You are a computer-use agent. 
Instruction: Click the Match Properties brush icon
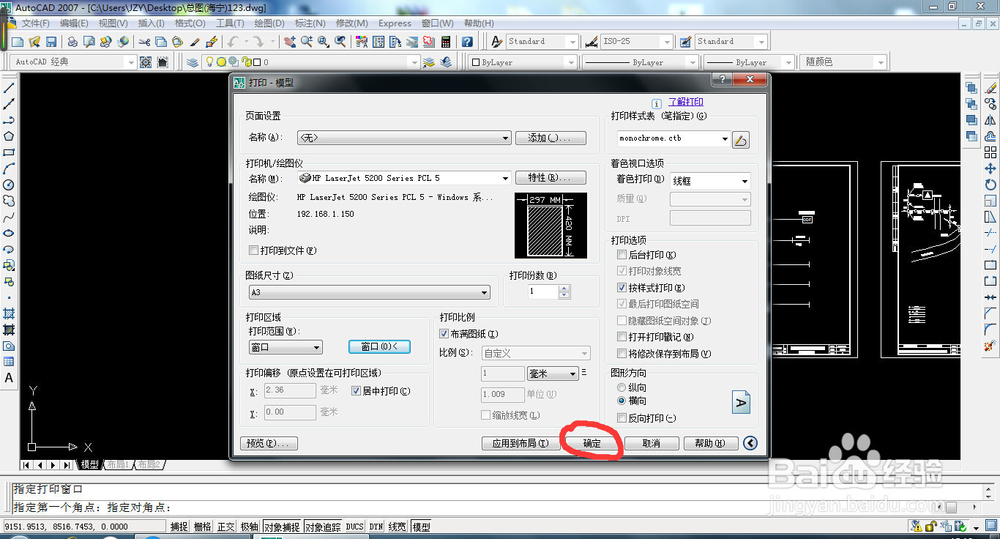click(x=195, y=42)
